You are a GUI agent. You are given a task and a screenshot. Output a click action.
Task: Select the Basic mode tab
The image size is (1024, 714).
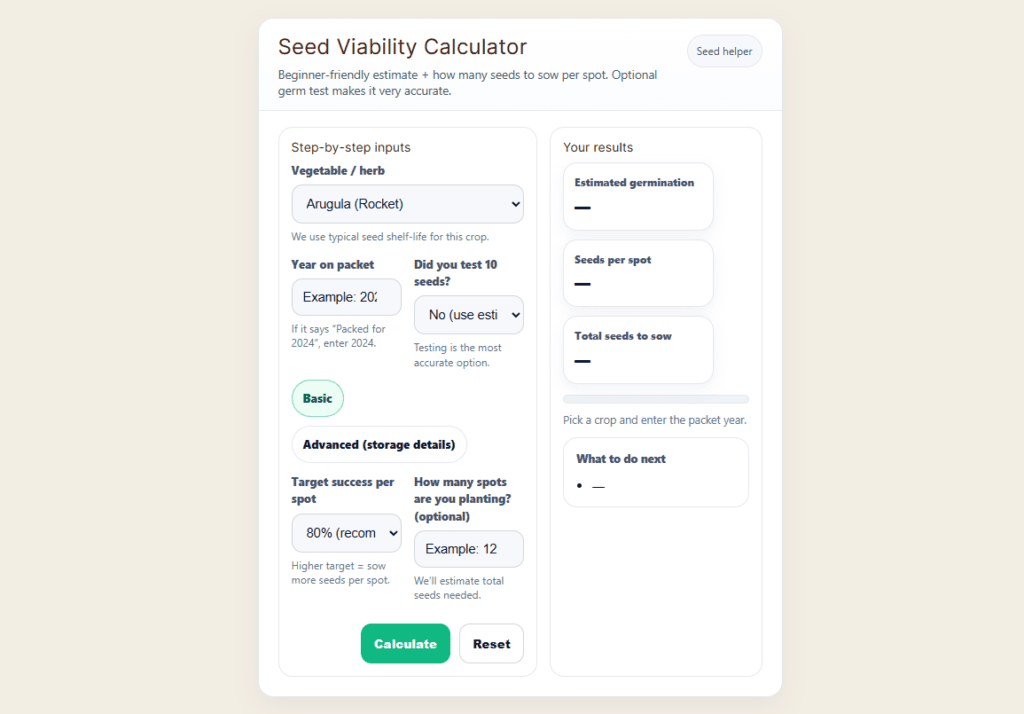tap(317, 398)
